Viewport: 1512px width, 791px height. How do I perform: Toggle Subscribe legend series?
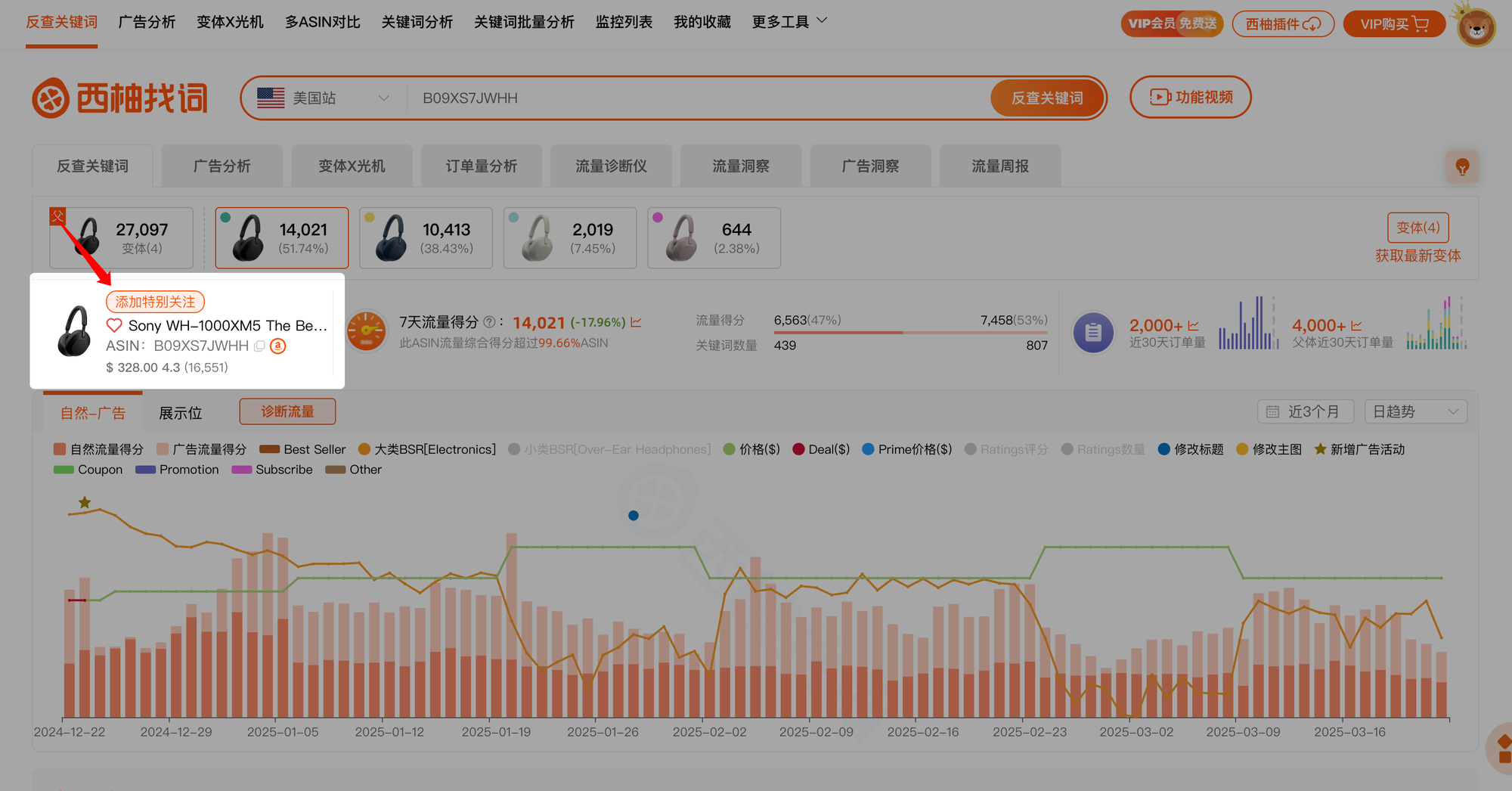pos(272,470)
